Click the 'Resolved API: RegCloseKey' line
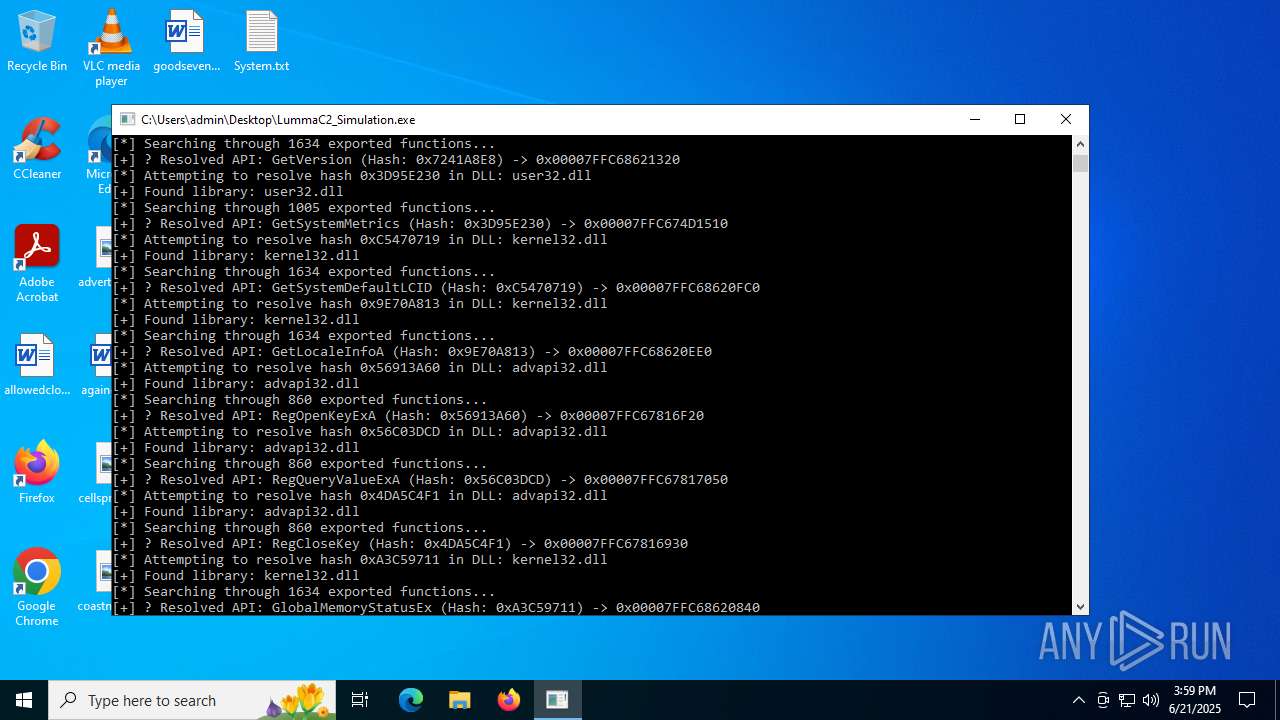1280x720 pixels. pos(400,543)
